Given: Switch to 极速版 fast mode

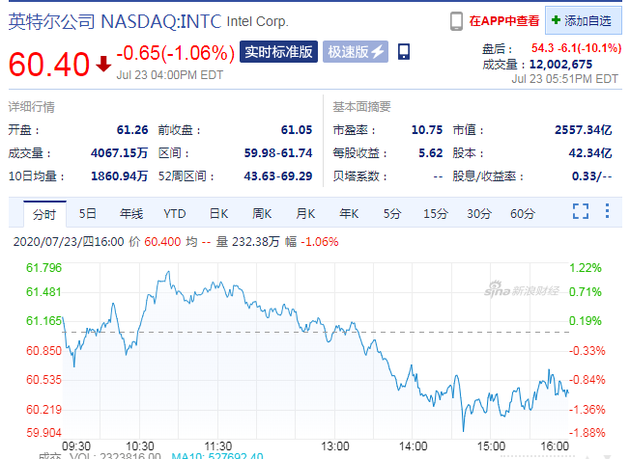Looking at the screenshot, I should click(x=355, y=52).
